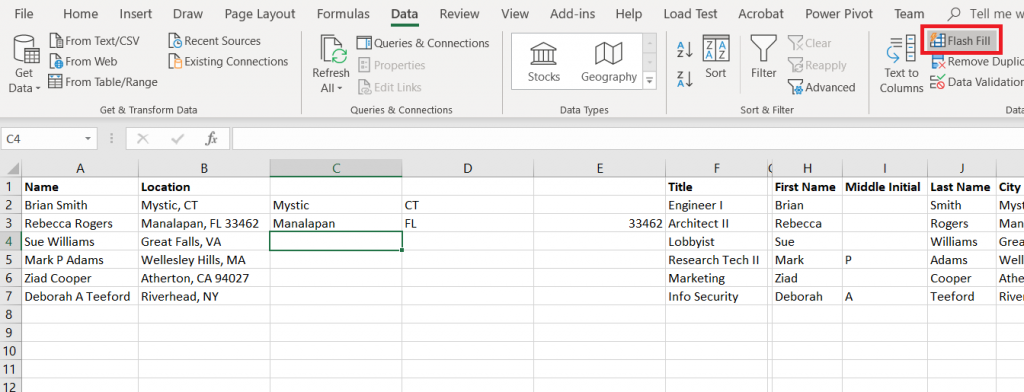Screen dimensions: 1024x392
Task: Open the Sort dialog
Action: click(716, 57)
